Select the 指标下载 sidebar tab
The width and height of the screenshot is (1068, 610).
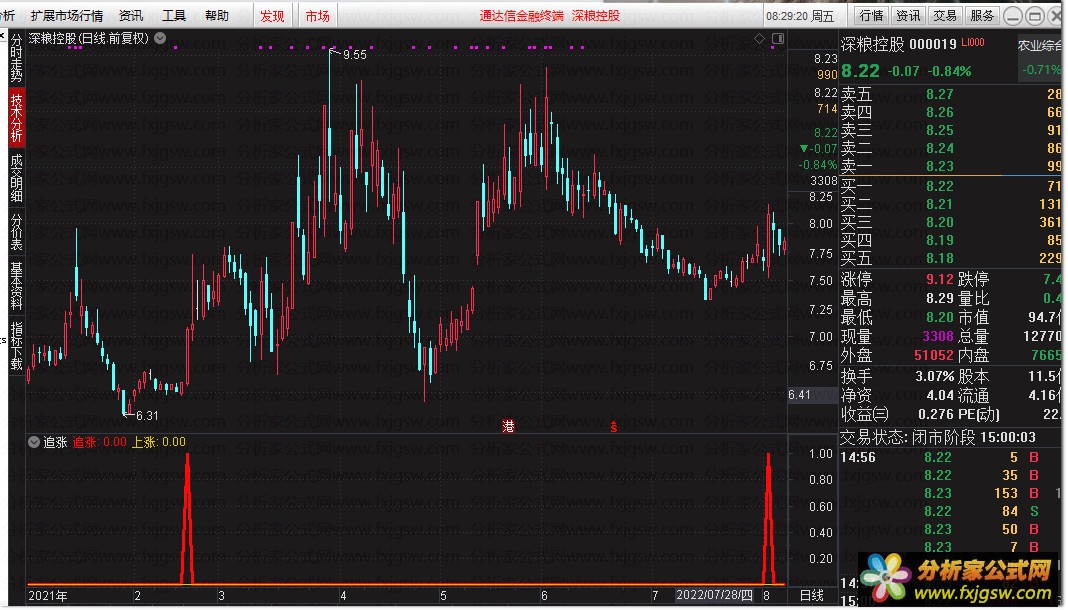click(x=16, y=346)
